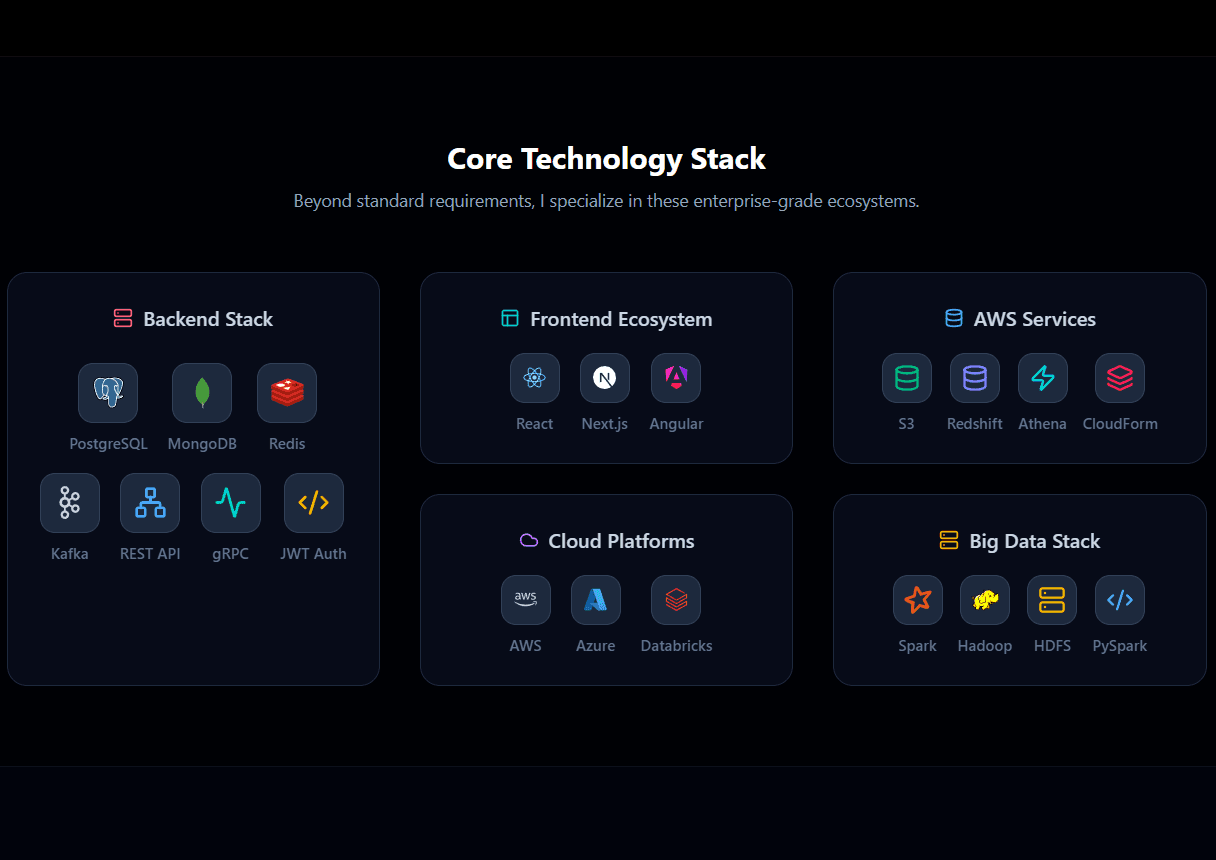Click the AWS label under Cloud Platforms

pyautogui.click(x=526, y=646)
